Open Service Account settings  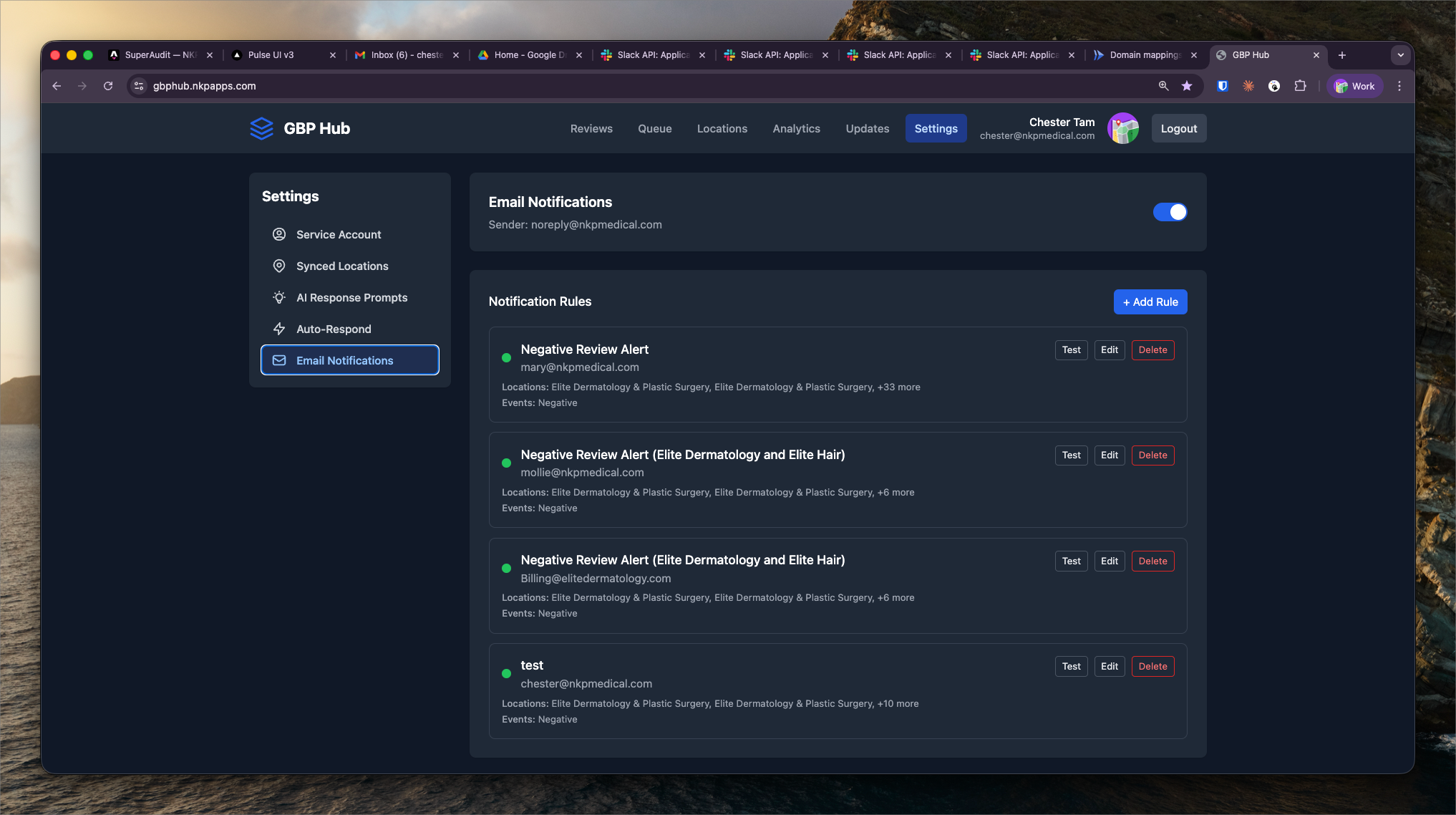pyautogui.click(x=339, y=235)
